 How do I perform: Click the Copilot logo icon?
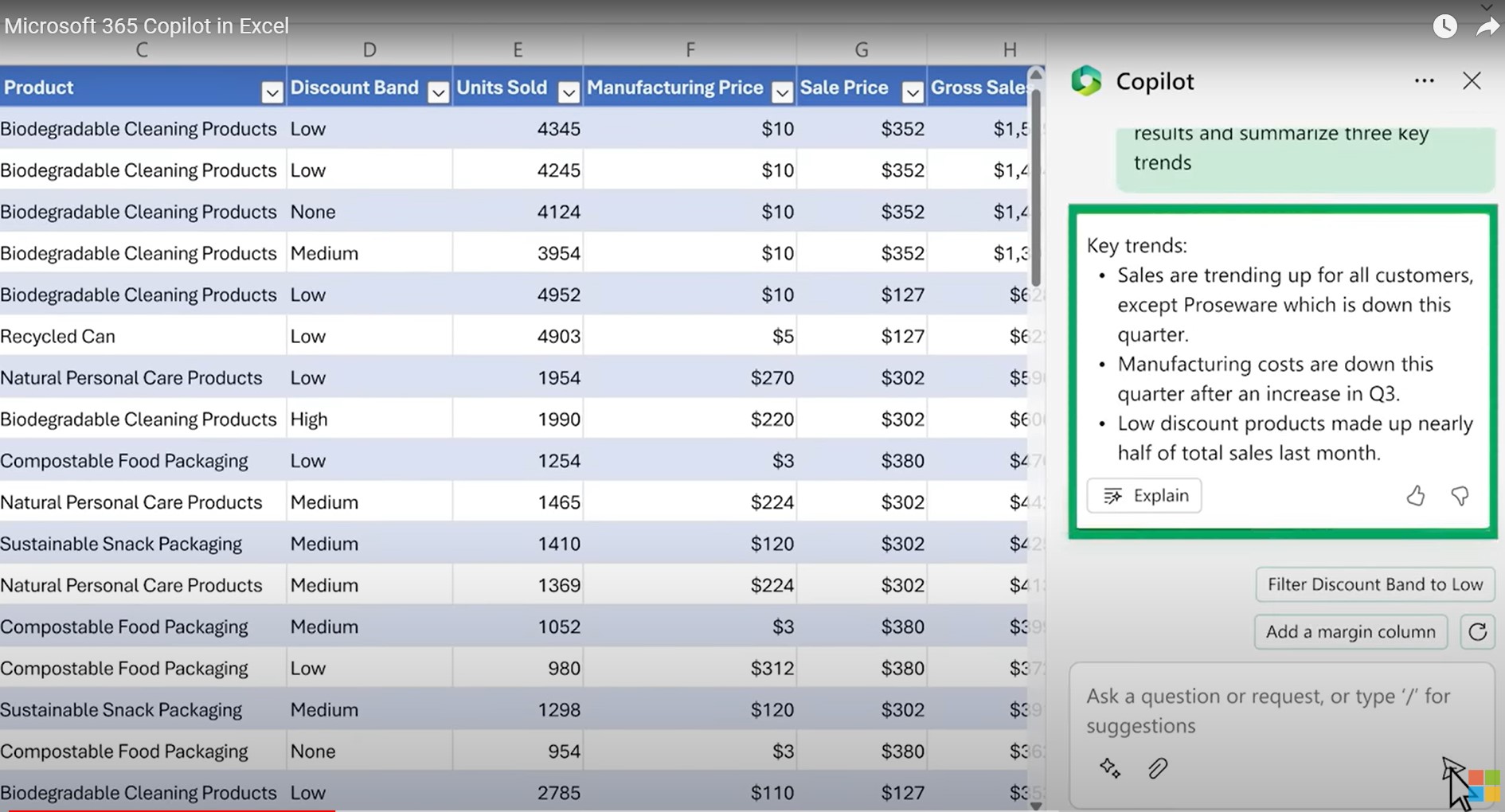(1086, 81)
